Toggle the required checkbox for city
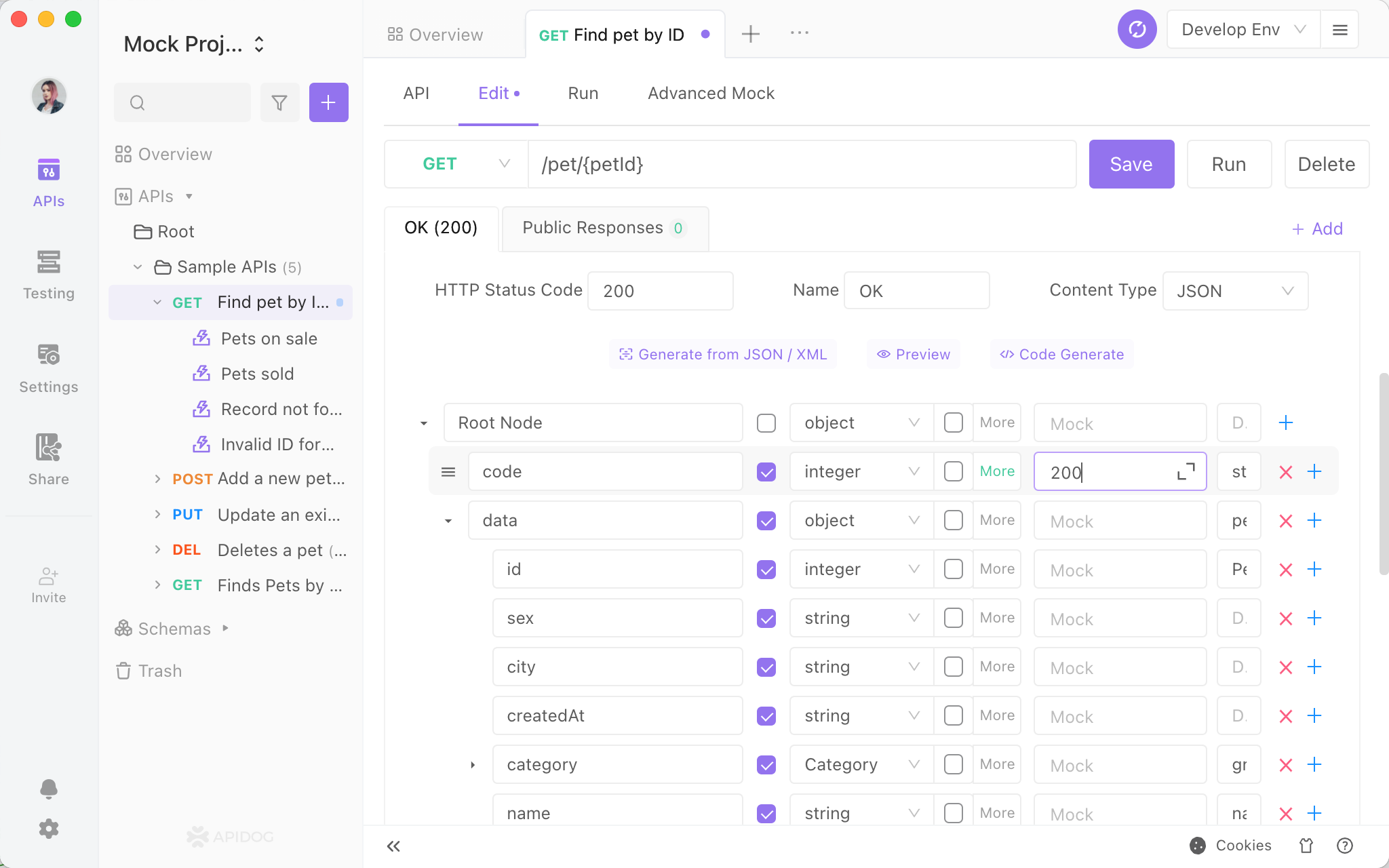 point(766,667)
